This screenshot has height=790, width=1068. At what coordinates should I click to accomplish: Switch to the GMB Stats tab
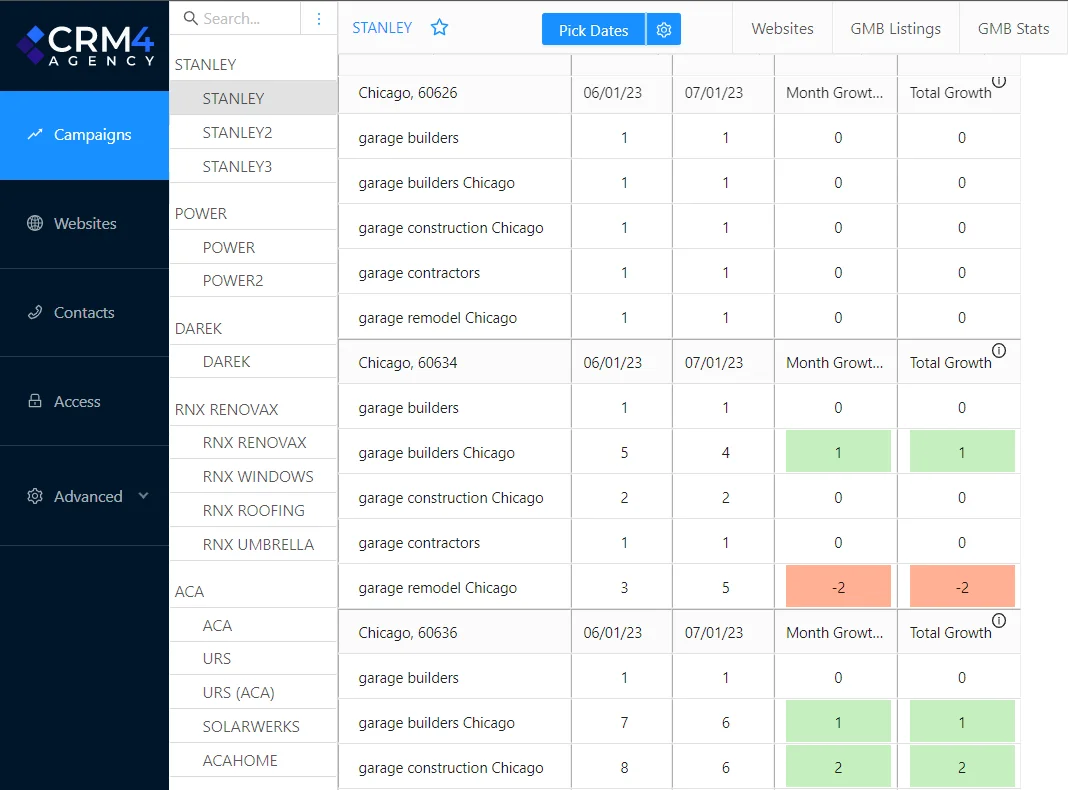tap(1013, 28)
